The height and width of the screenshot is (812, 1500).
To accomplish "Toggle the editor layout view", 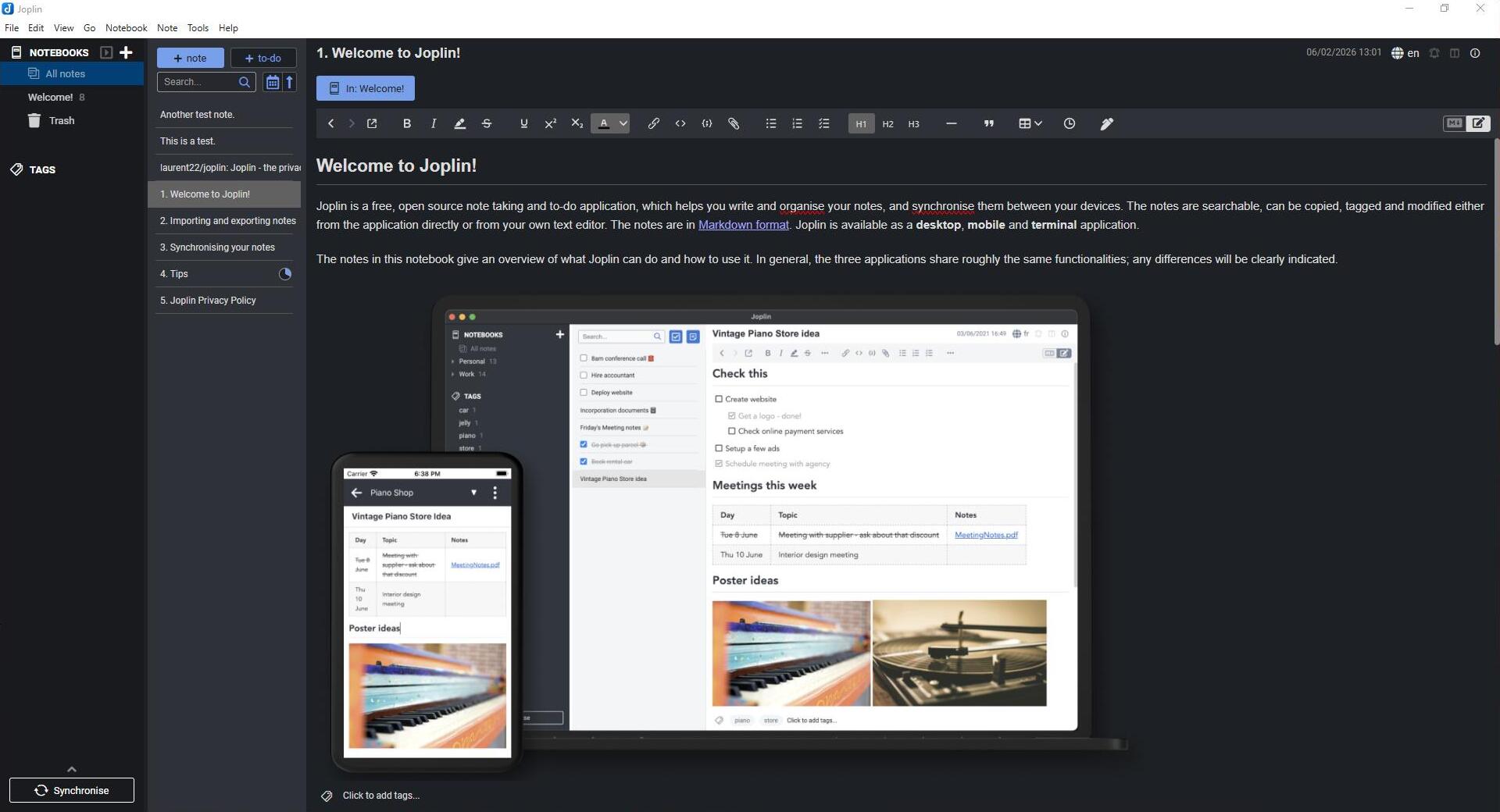I will [x=1455, y=53].
